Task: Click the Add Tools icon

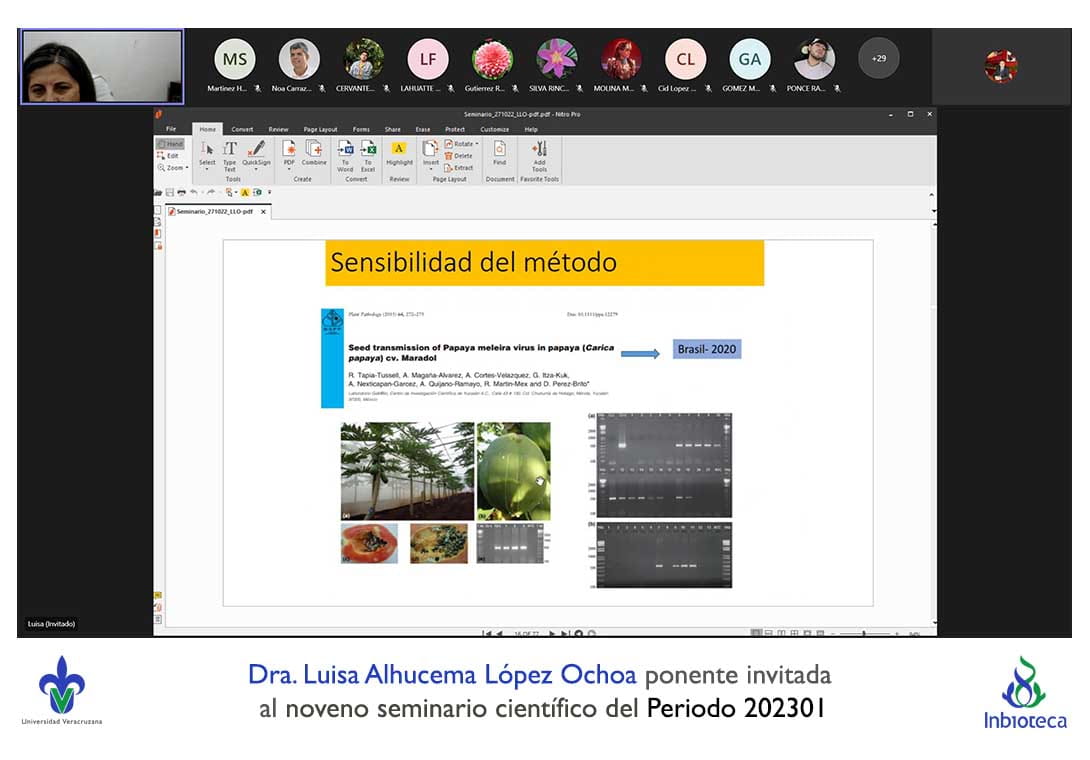Action: pyautogui.click(x=539, y=153)
